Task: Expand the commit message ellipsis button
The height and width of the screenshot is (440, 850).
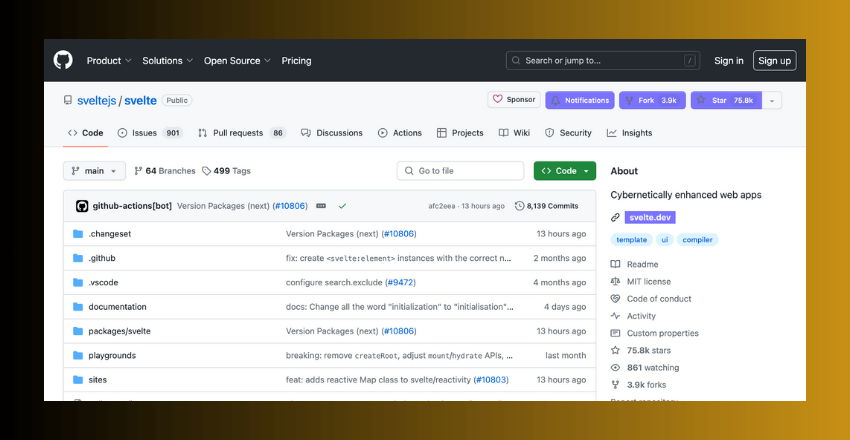Action: point(321,206)
